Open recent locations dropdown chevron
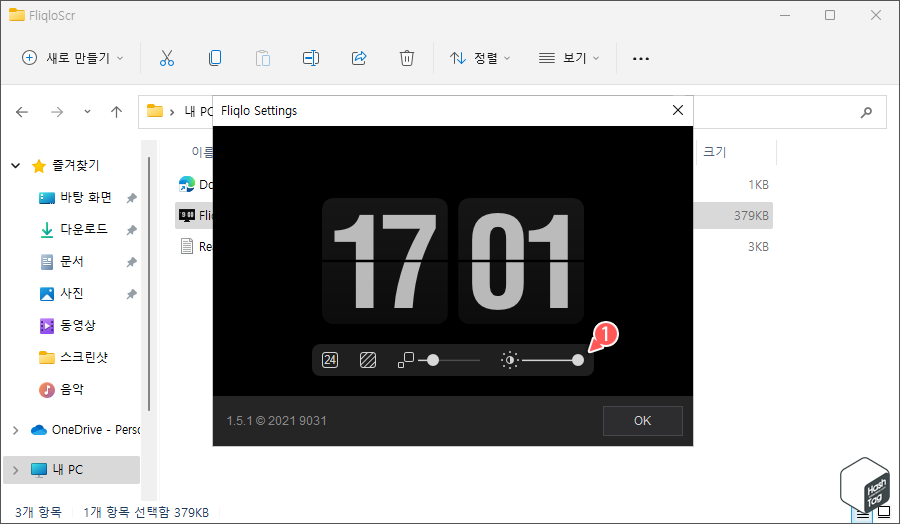The width and height of the screenshot is (900, 524). click(x=87, y=112)
